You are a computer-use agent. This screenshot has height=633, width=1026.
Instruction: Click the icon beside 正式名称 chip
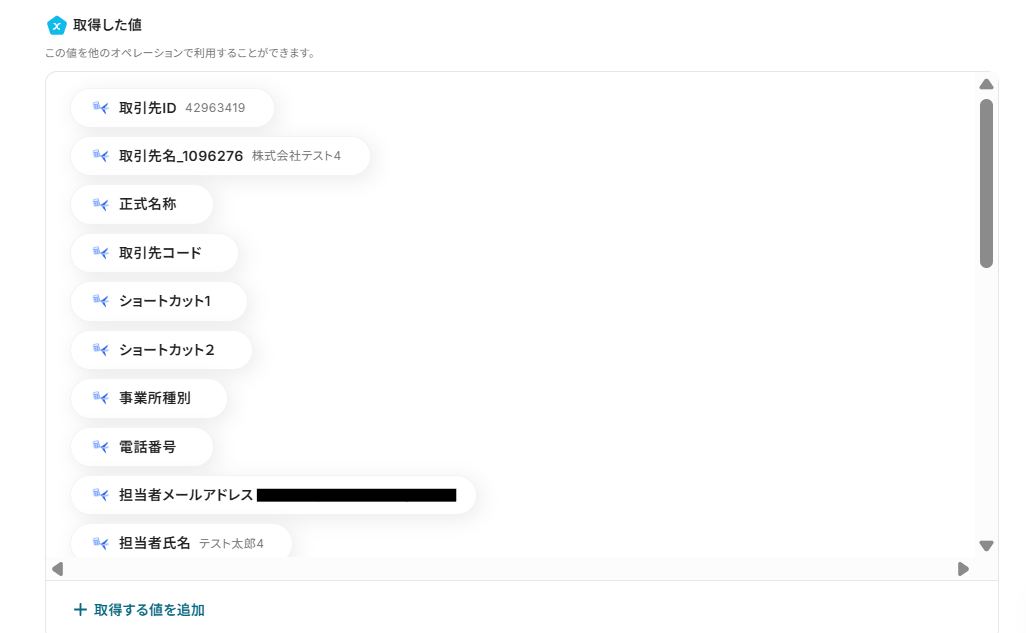point(100,204)
